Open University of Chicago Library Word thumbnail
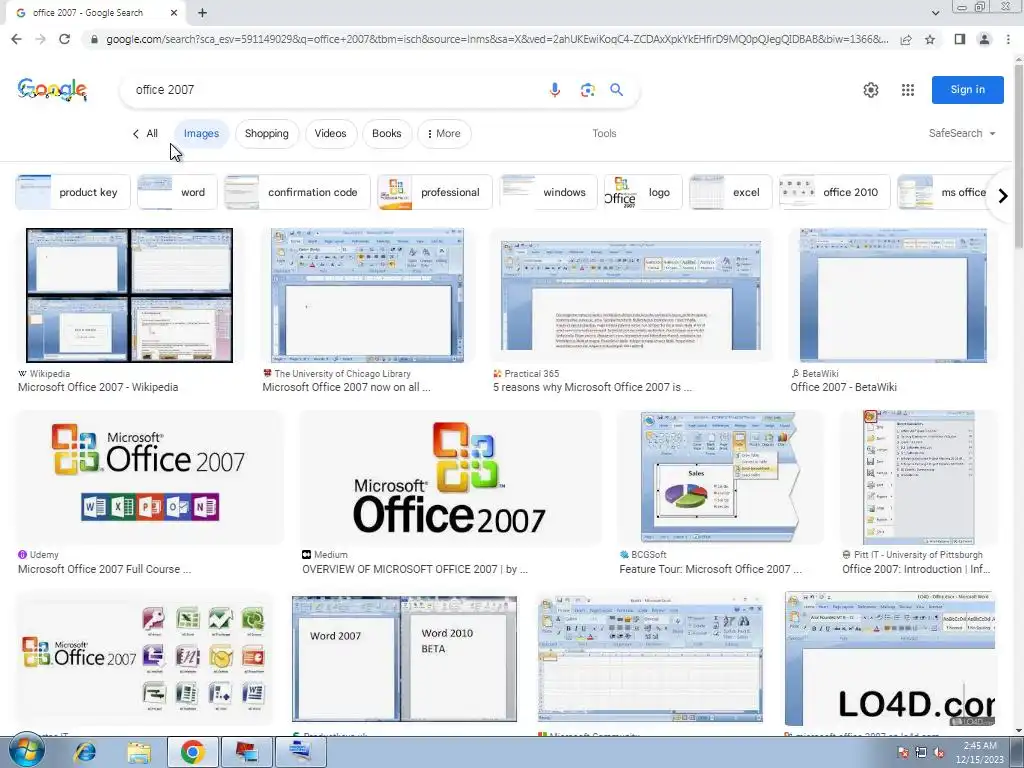 tap(368, 295)
